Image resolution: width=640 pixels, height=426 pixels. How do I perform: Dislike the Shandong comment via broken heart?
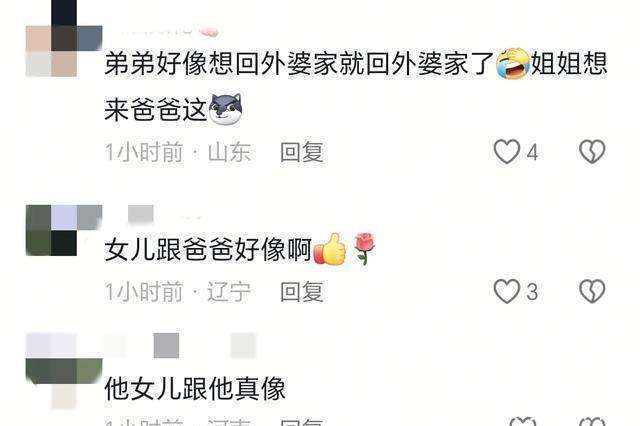pos(592,152)
